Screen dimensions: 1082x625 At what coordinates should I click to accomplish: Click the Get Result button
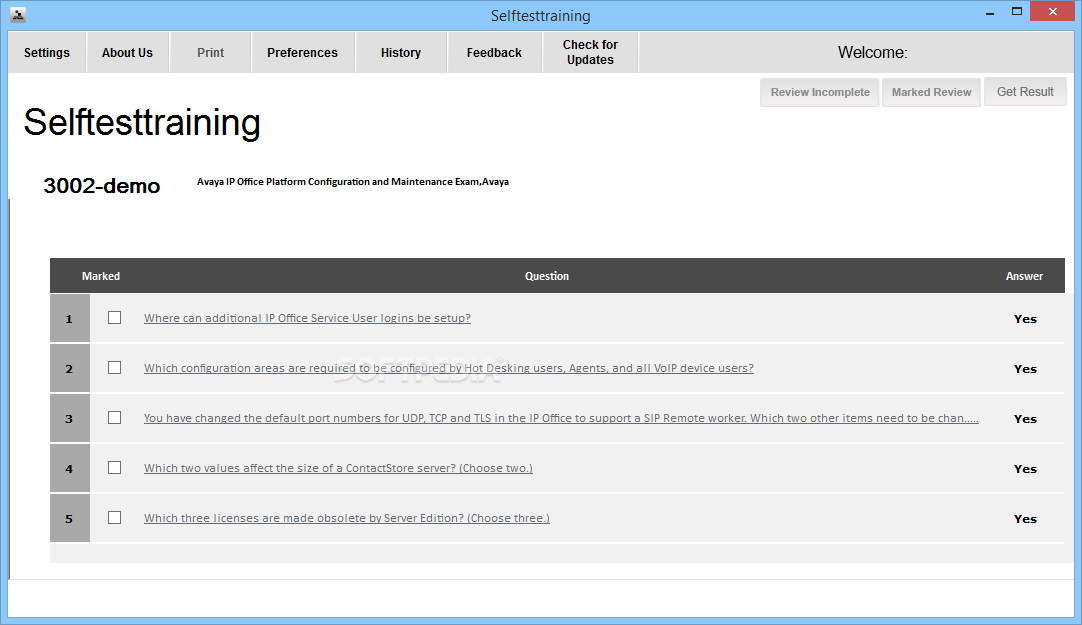coord(1025,92)
